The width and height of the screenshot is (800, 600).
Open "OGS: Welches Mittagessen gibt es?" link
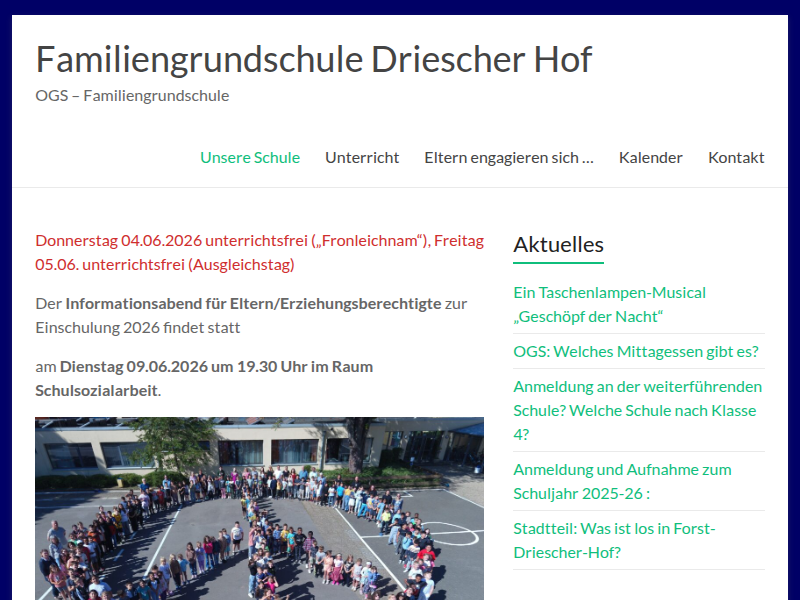(x=636, y=352)
